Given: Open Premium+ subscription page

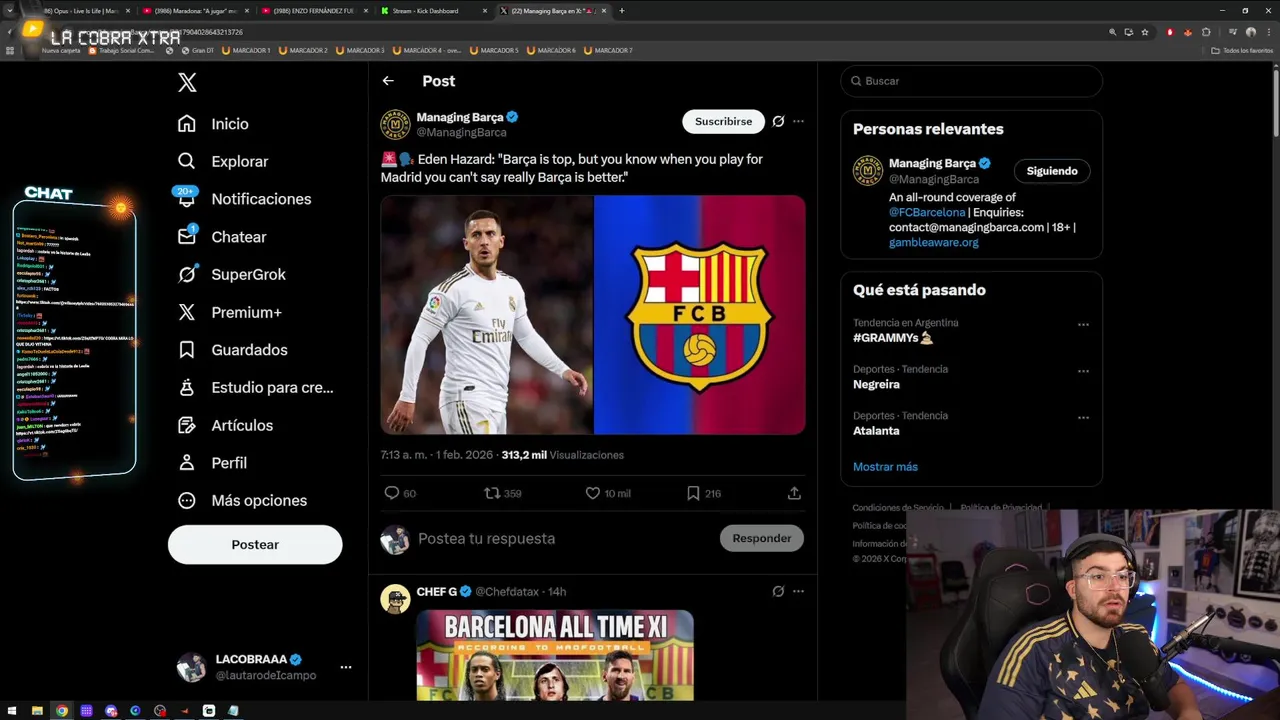Looking at the screenshot, I should click(229, 312).
